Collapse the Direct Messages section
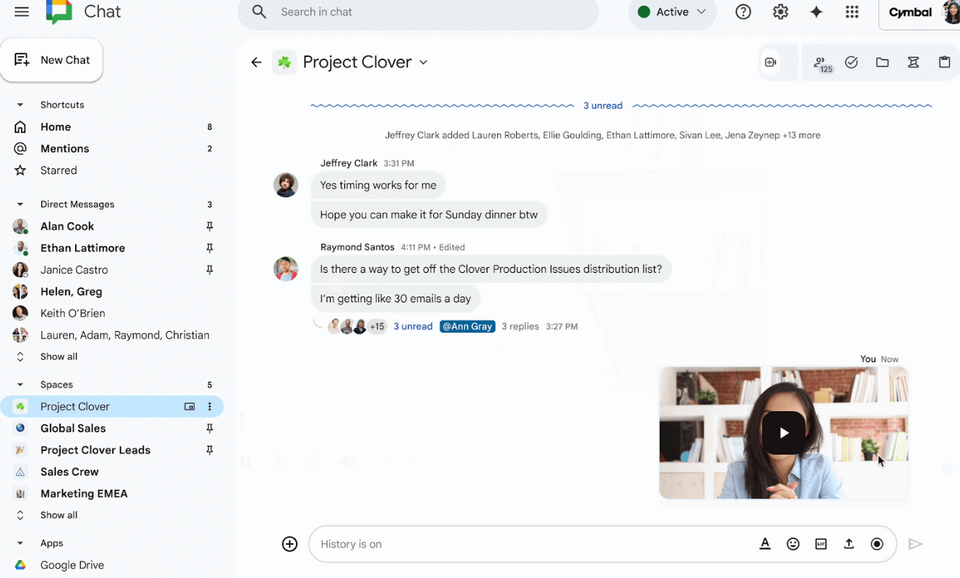Image resolution: width=960 pixels, height=578 pixels. click(x=20, y=204)
